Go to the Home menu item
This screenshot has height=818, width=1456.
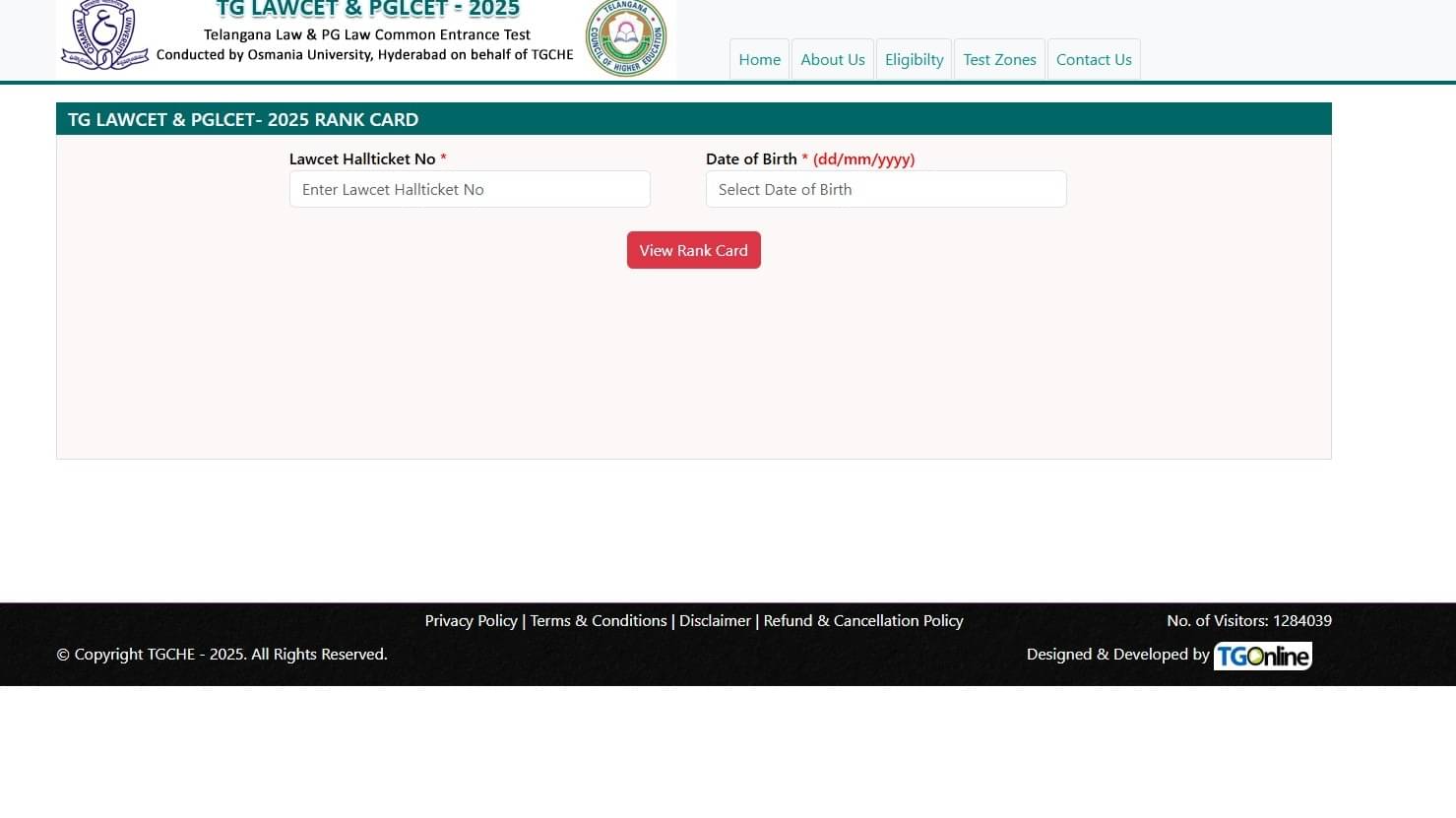point(759,59)
